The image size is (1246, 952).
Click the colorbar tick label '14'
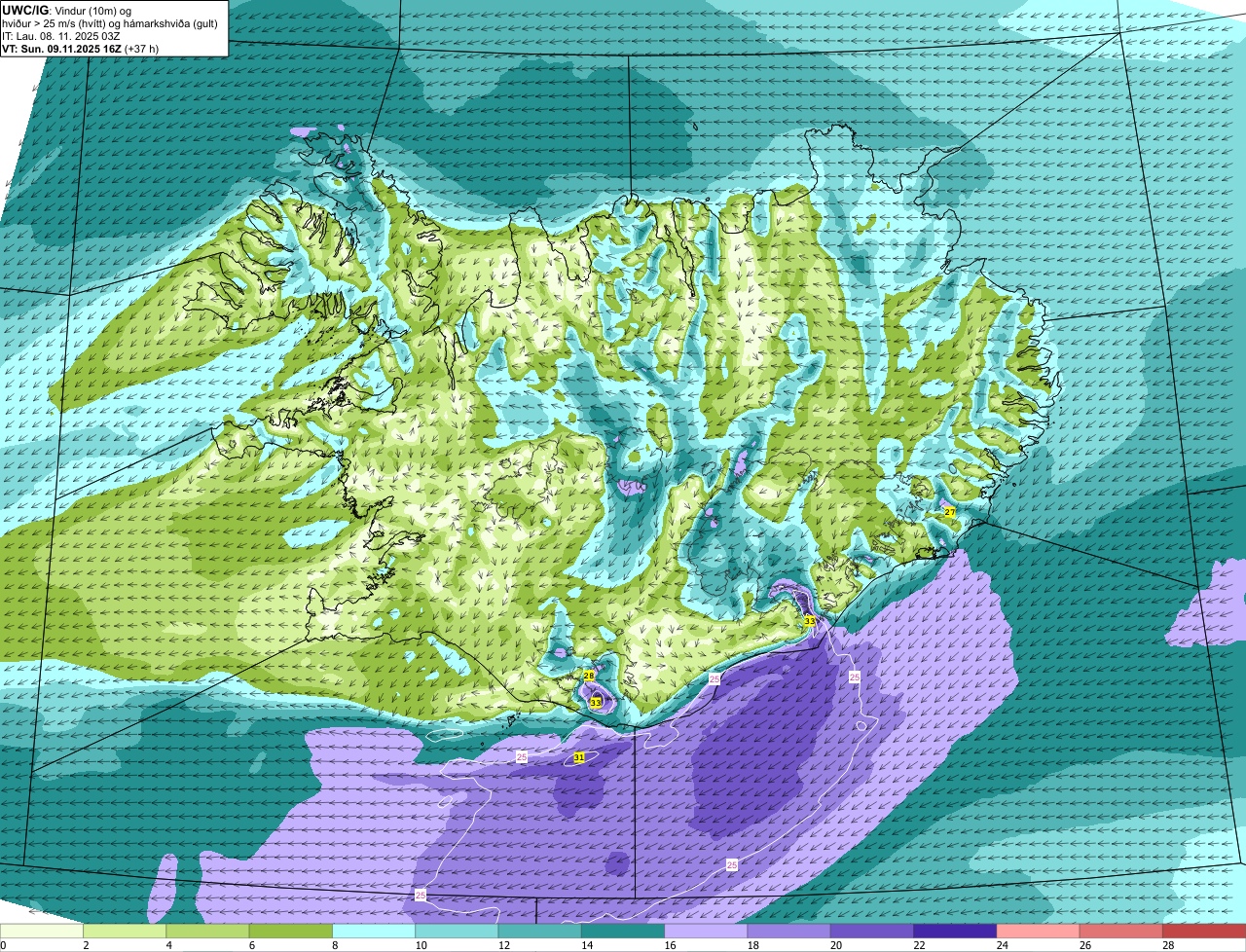tap(586, 945)
